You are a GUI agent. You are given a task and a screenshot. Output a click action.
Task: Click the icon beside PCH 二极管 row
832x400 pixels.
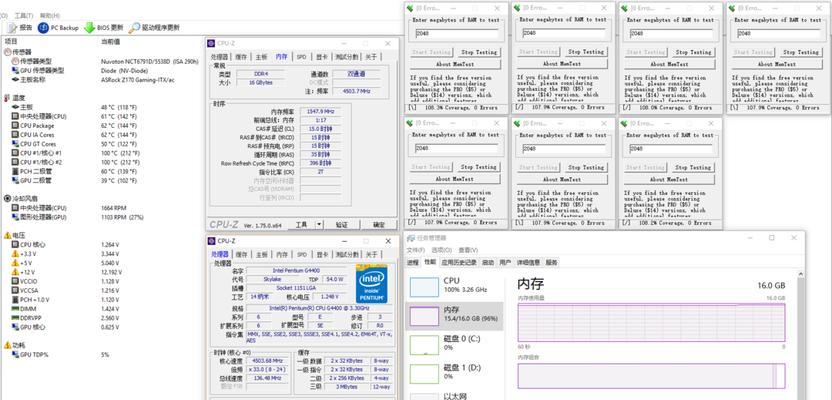(x=15, y=171)
